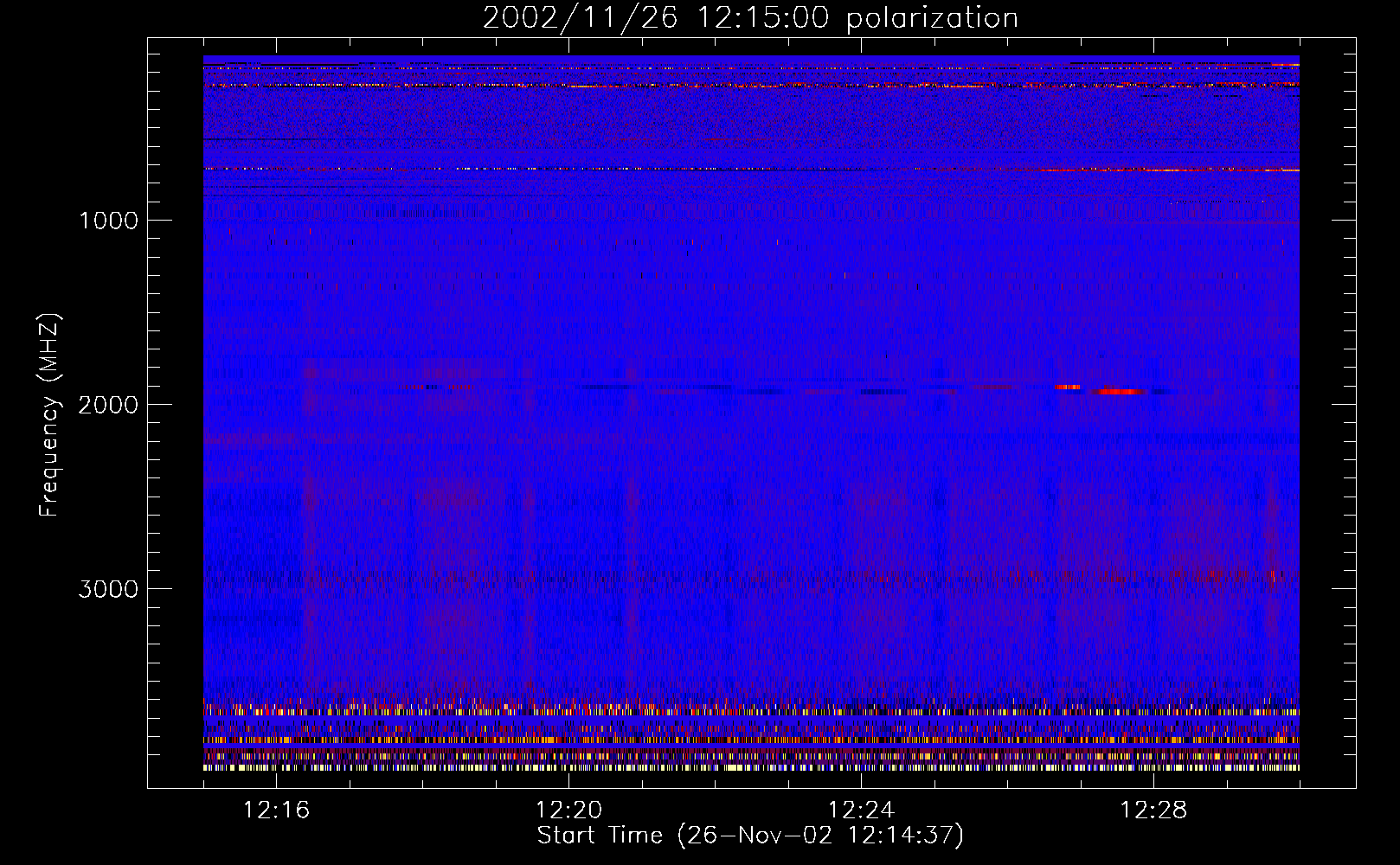Click the 'Start Time (26-Nov-02 12:14:37)' label

click(x=750, y=836)
